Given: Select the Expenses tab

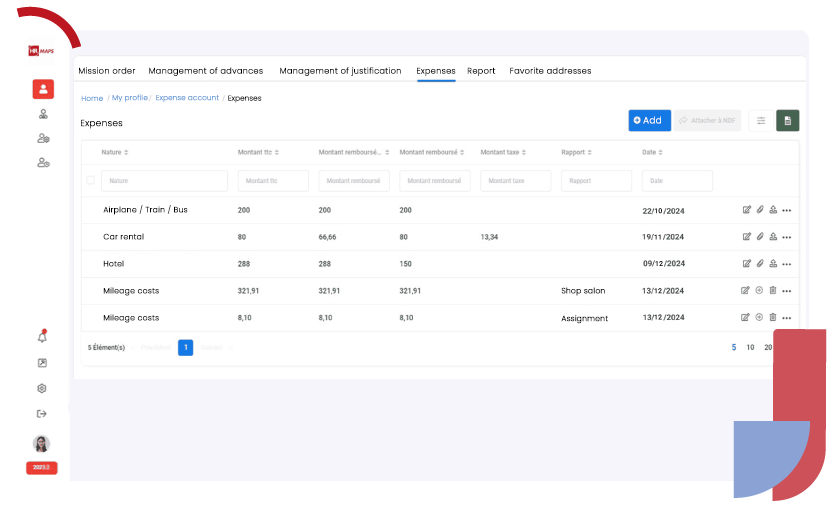Looking at the screenshot, I should pyautogui.click(x=436, y=71).
